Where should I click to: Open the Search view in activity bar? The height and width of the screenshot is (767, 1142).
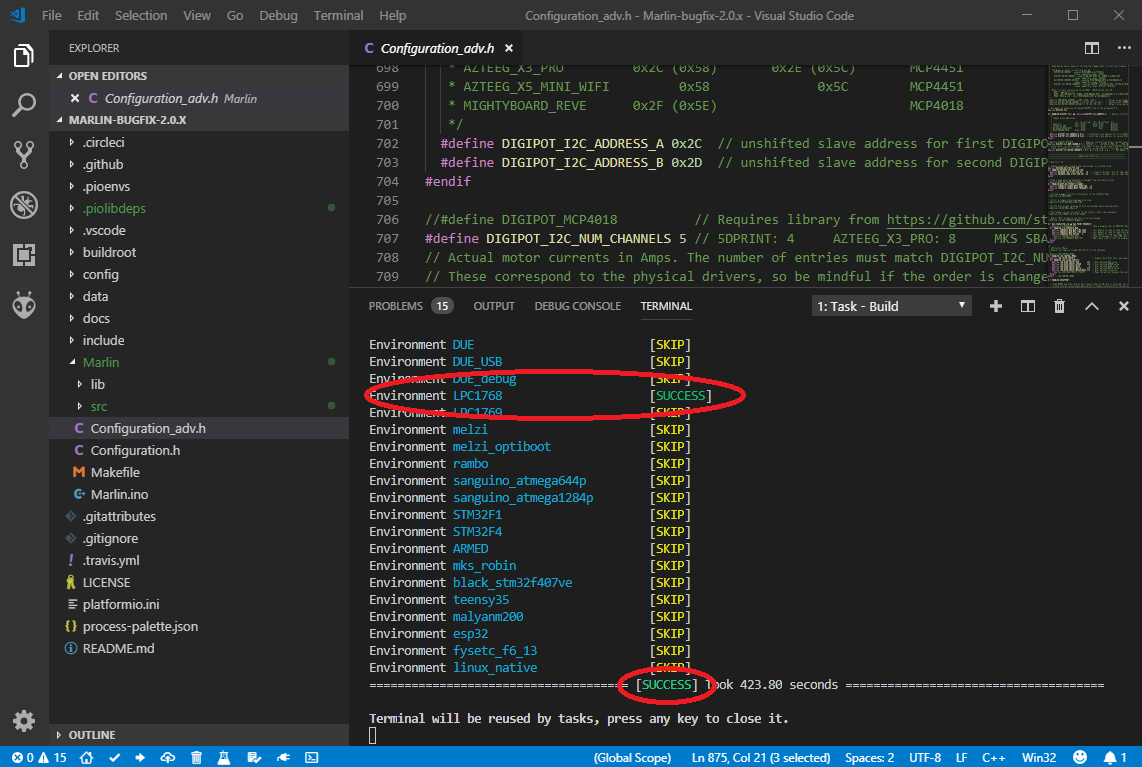tap(23, 105)
